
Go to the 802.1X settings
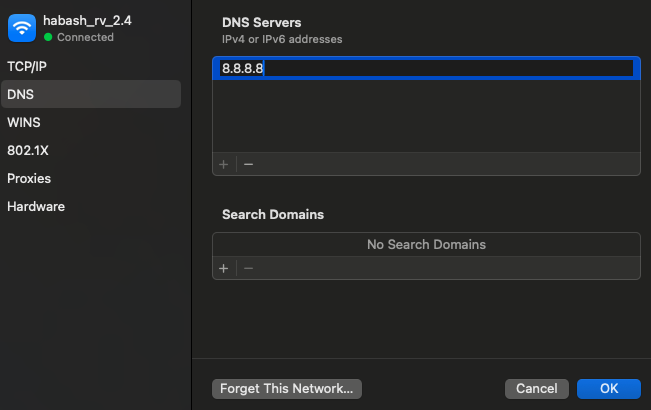coord(28,150)
